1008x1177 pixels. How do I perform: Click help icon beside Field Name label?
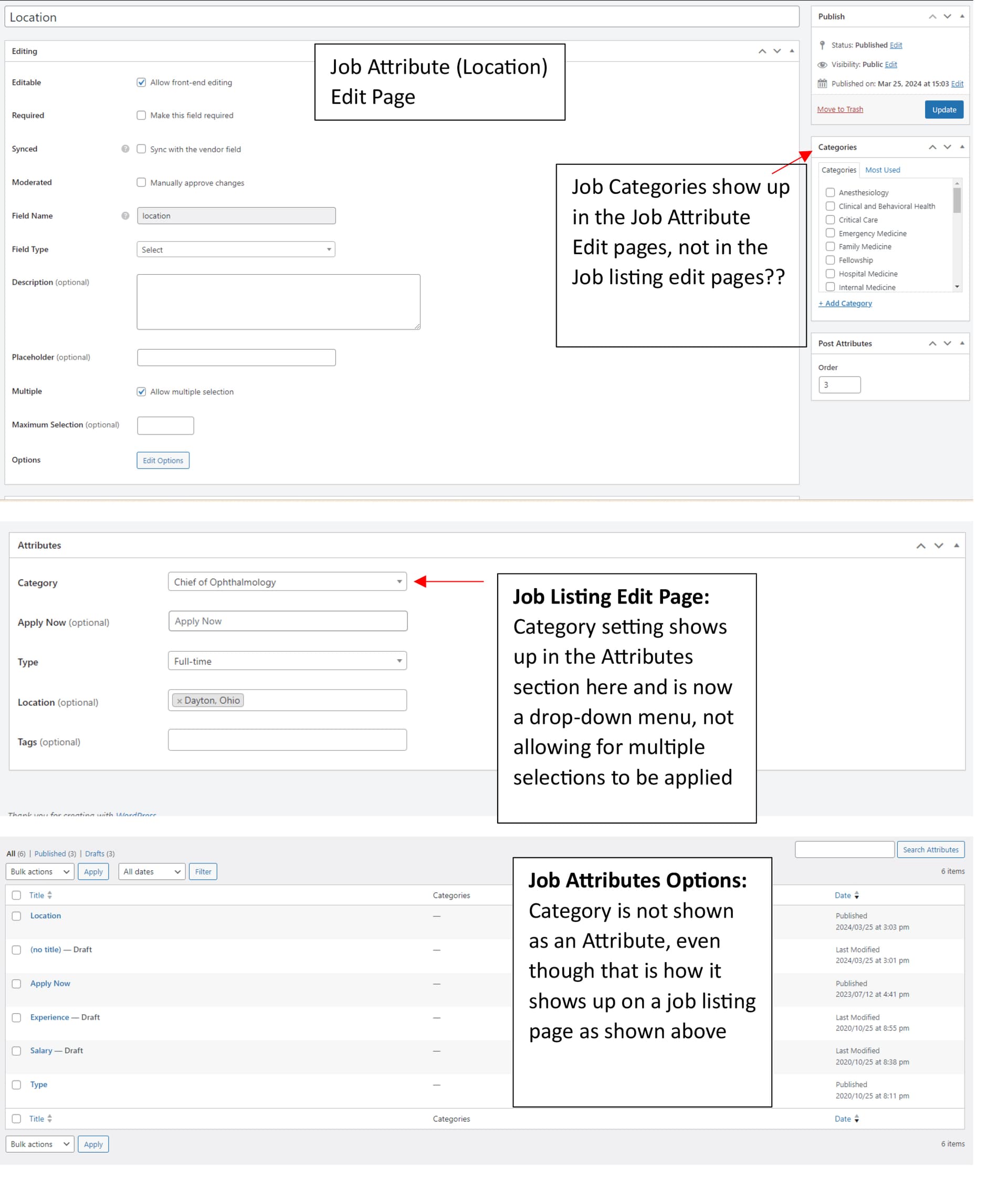[125, 216]
